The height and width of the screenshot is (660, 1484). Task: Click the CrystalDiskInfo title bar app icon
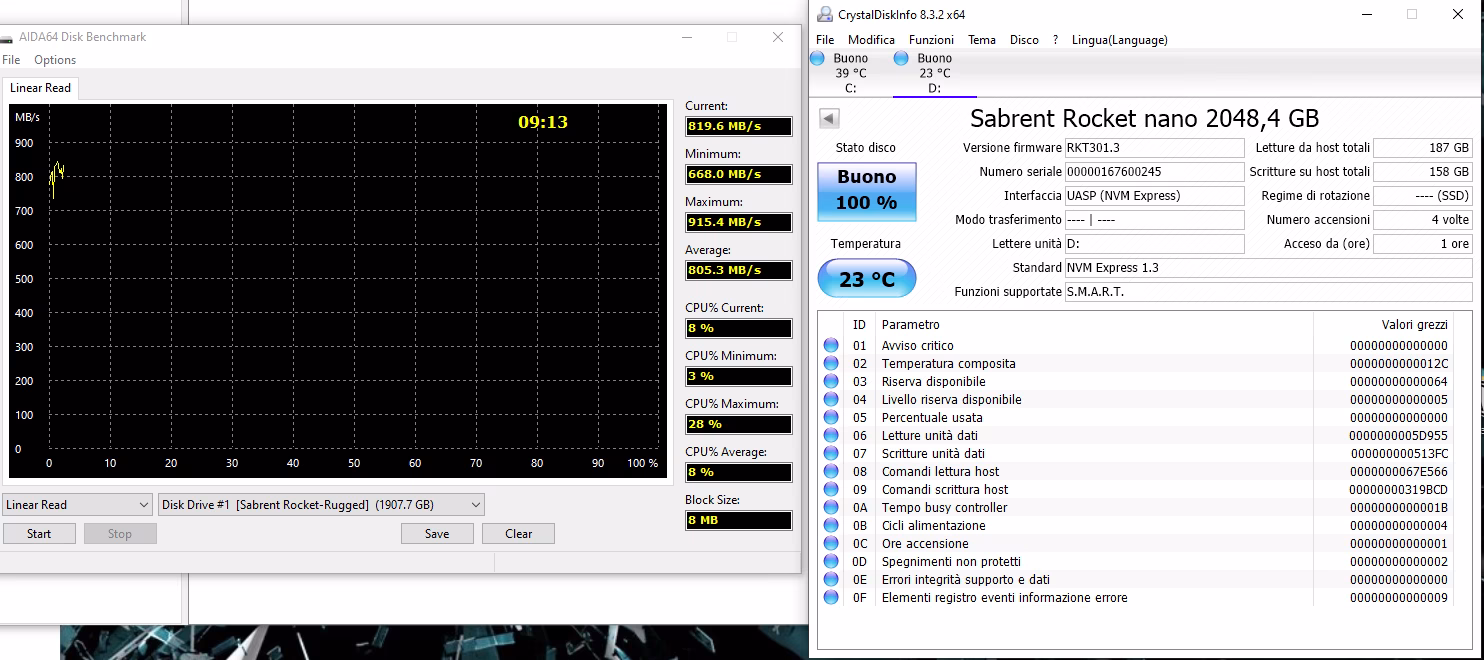tap(824, 14)
